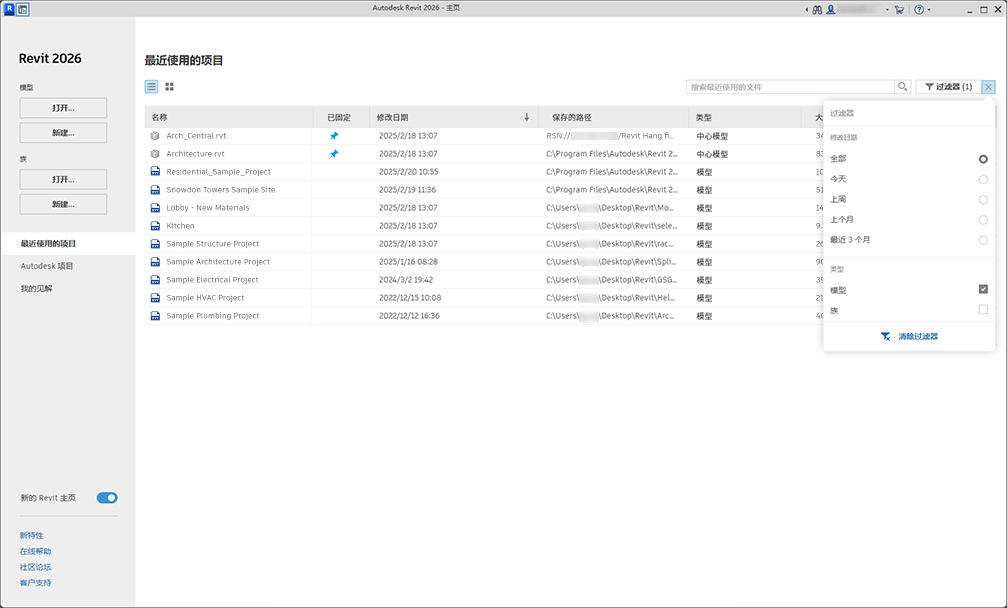Click the 族 新建... button
This screenshot has width=1007, height=608.
pos(63,204)
